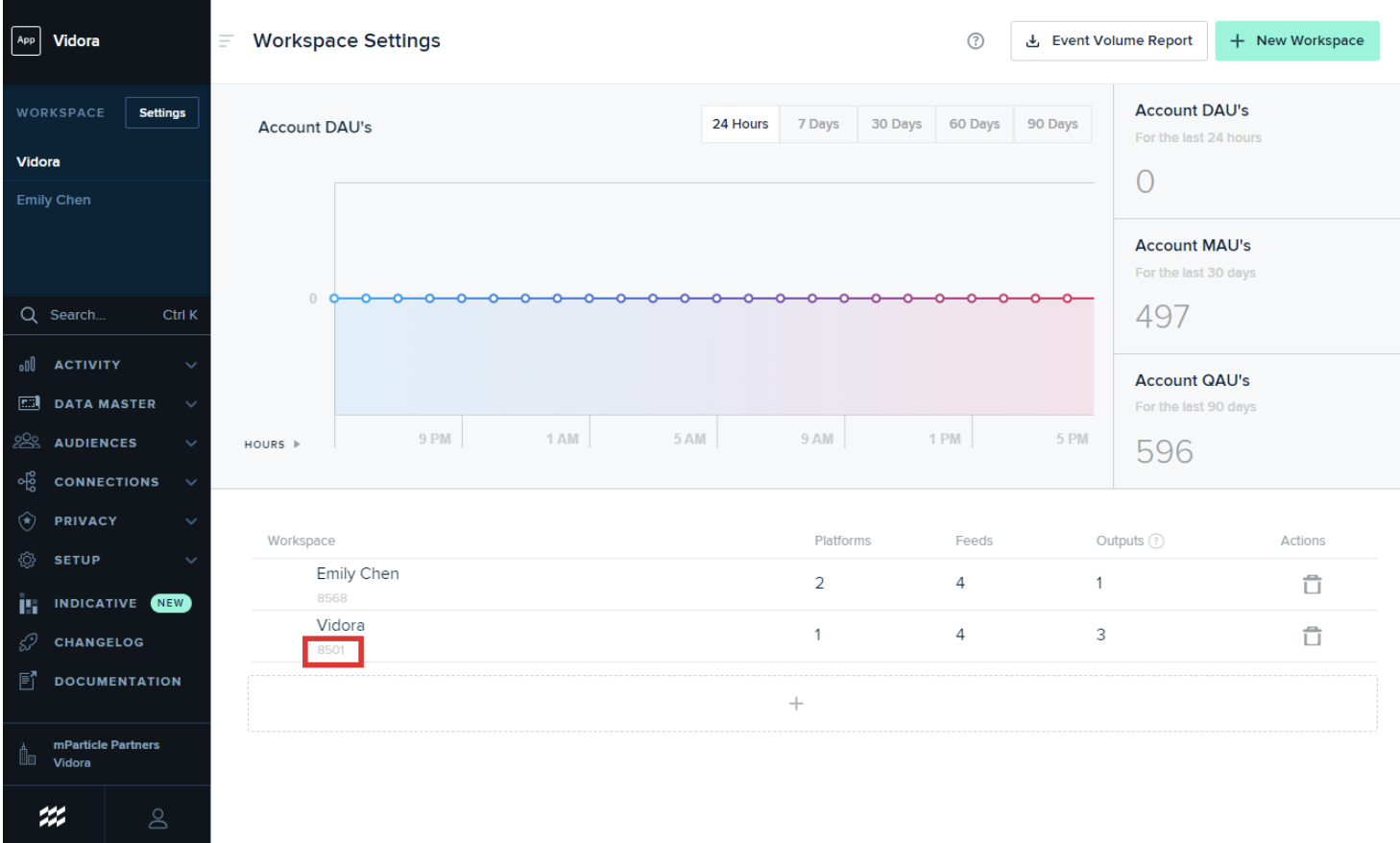1400x843 pixels.
Task: Click the Account DAU's value 0
Action: [1146, 181]
